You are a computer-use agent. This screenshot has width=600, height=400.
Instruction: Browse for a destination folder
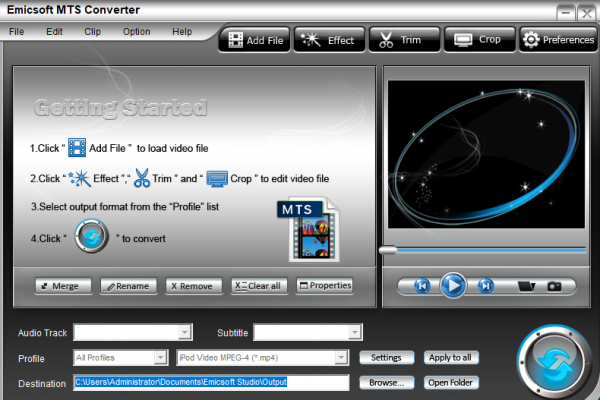386,382
